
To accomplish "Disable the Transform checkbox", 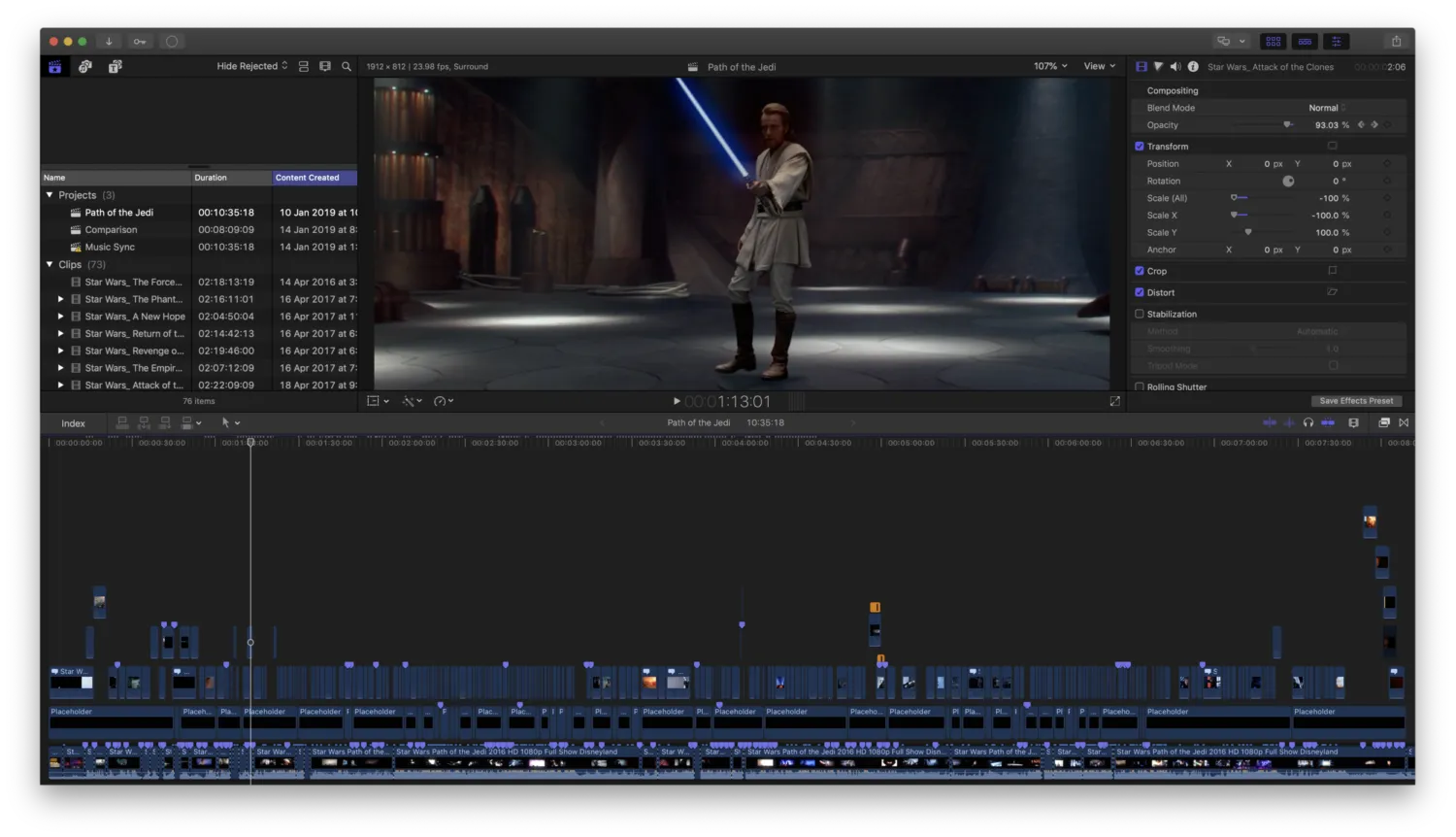I will pyautogui.click(x=1140, y=146).
